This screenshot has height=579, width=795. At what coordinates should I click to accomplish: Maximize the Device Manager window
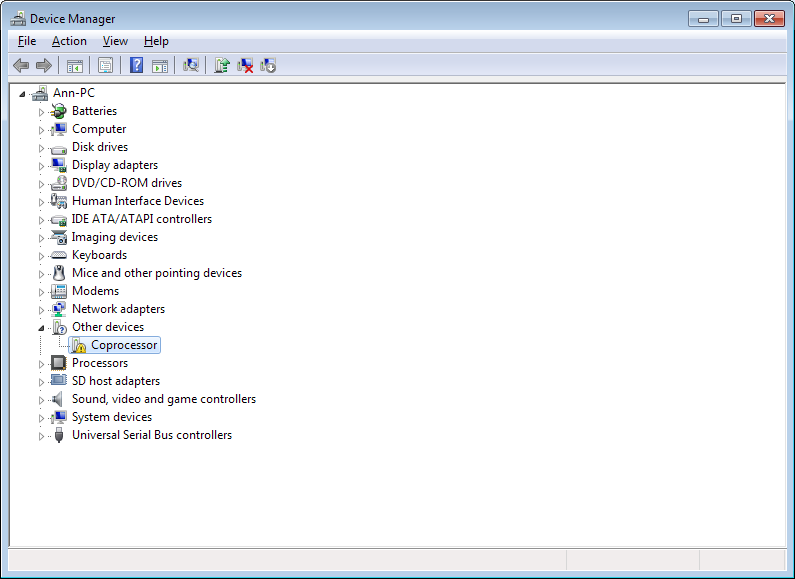point(736,19)
